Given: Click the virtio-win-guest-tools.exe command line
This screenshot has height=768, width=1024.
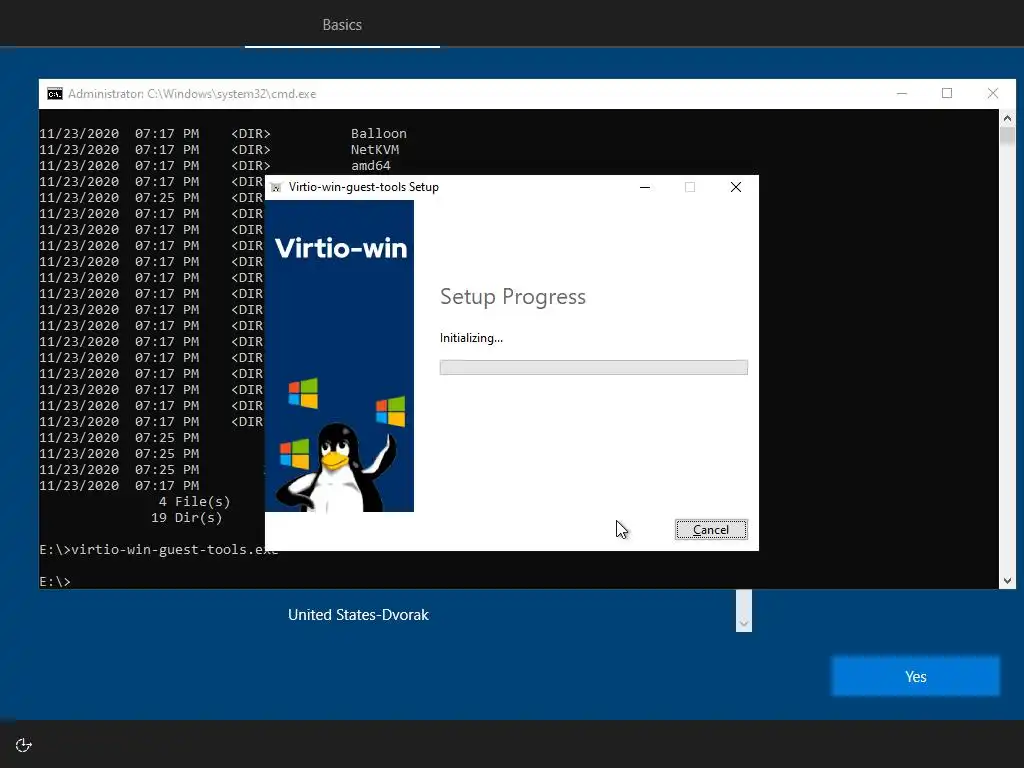Looking at the screenshot, I should [159, 550].
